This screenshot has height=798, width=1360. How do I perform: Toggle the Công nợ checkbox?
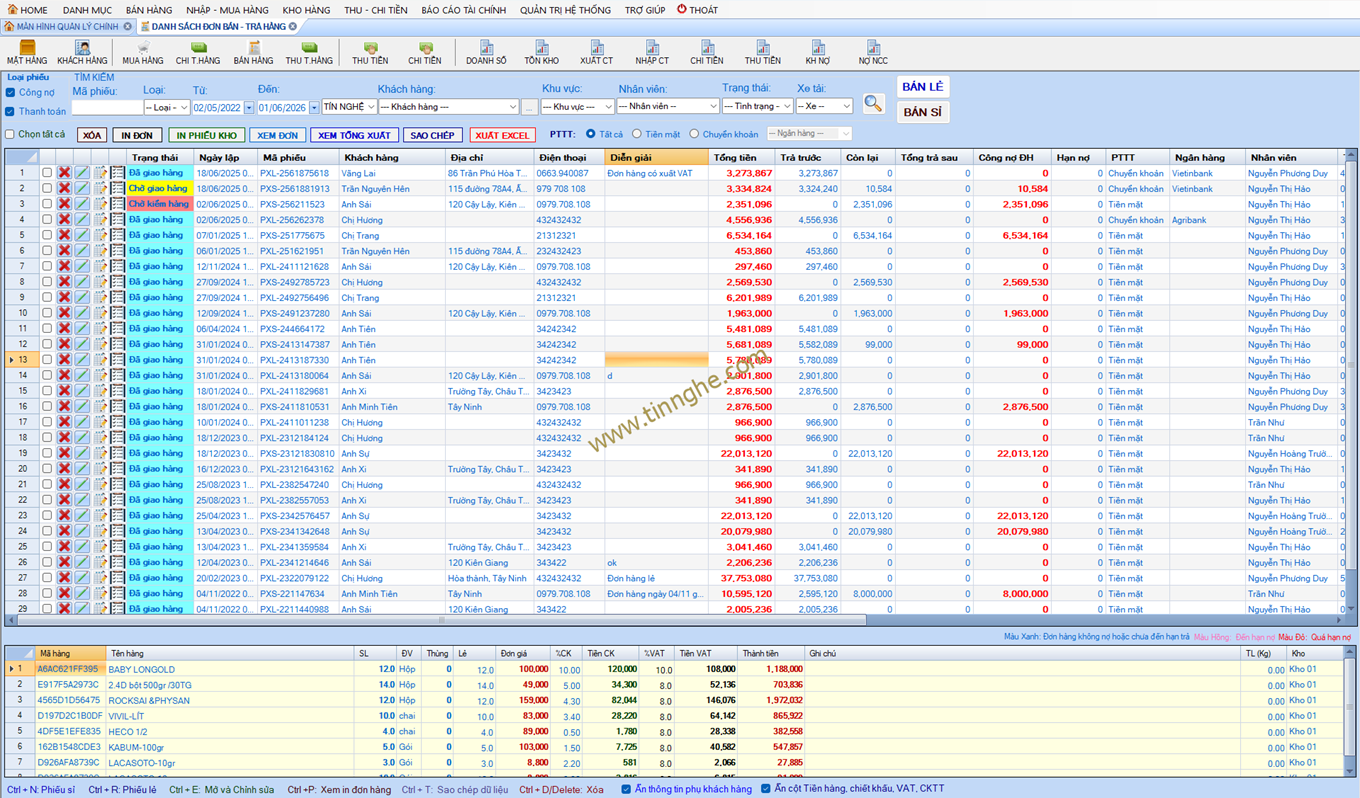coord(10,93)
